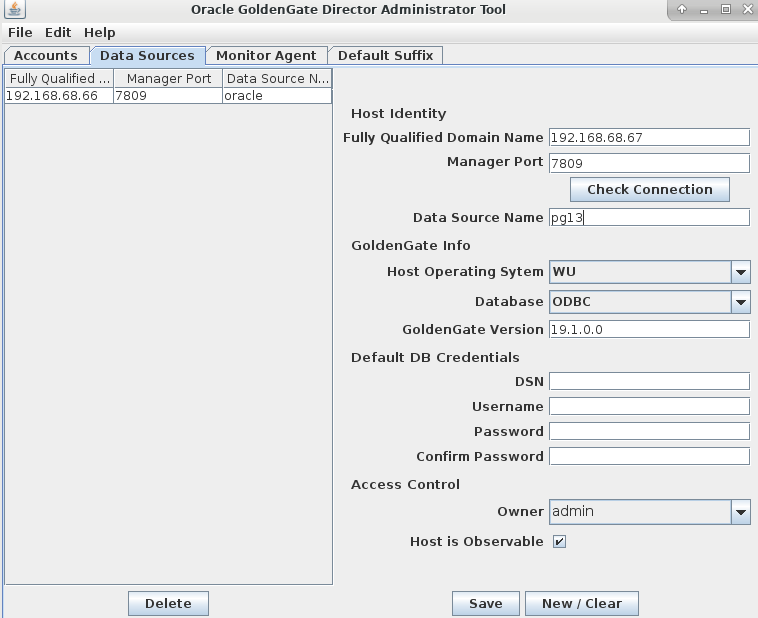Expand the Owner dropdown arrow
This screenshot has height=618, width=758.
click(x=741, y=512)
